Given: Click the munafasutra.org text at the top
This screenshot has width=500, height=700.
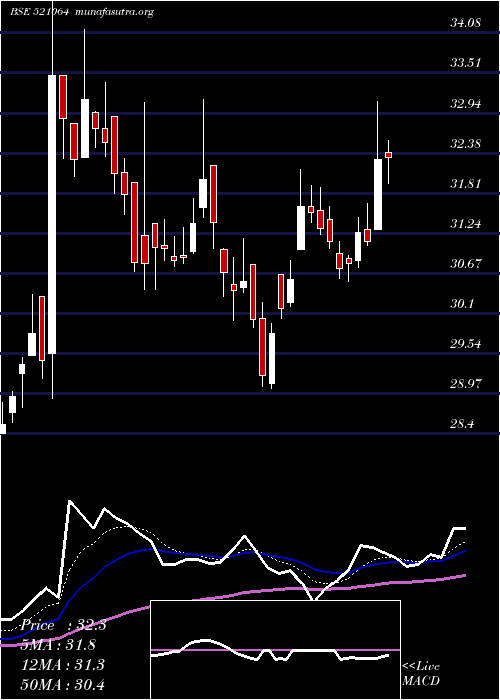Looking at the screenshot, I should click(115, 12).
